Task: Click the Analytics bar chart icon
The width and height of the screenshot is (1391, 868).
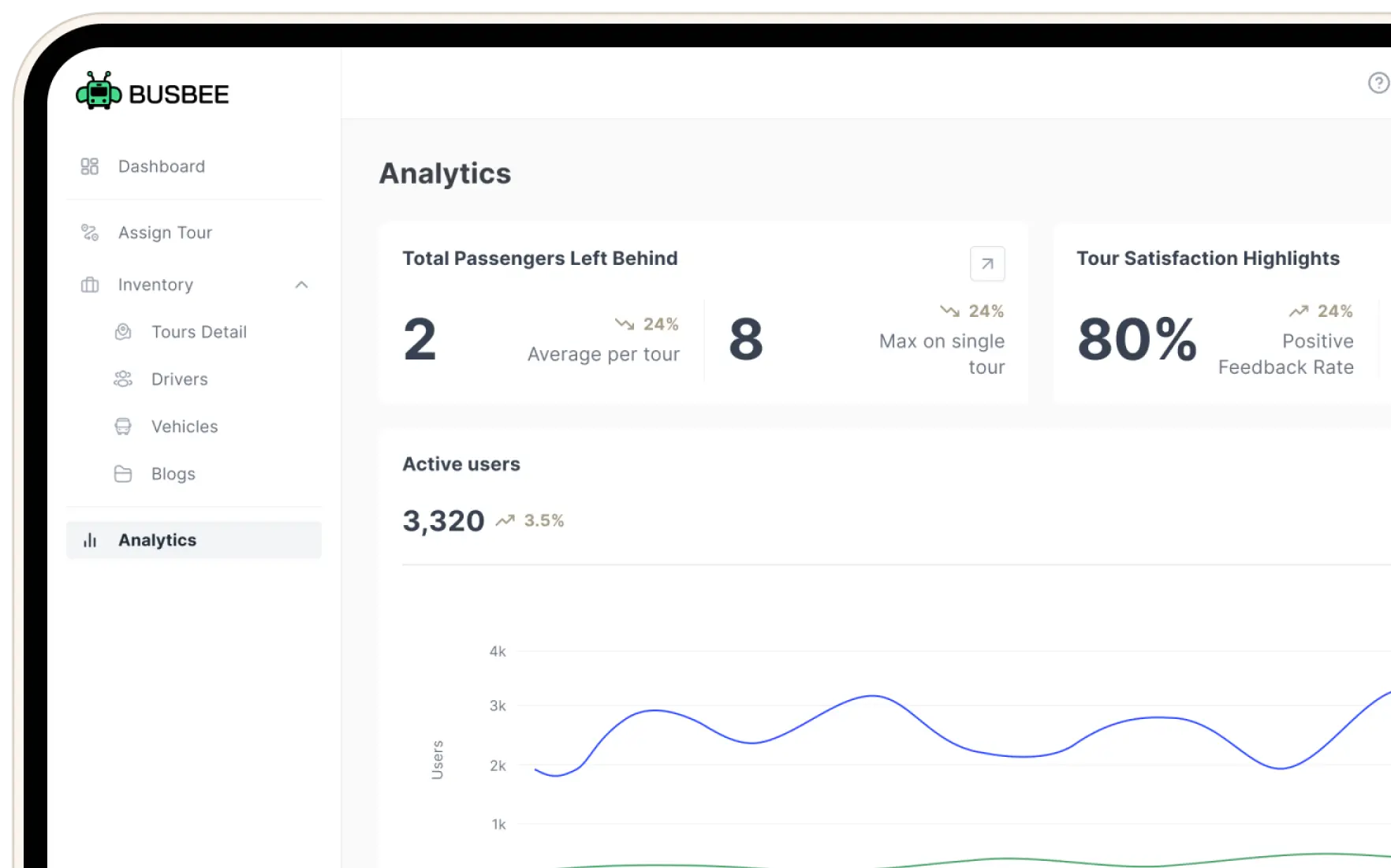Action: (90, 540)
